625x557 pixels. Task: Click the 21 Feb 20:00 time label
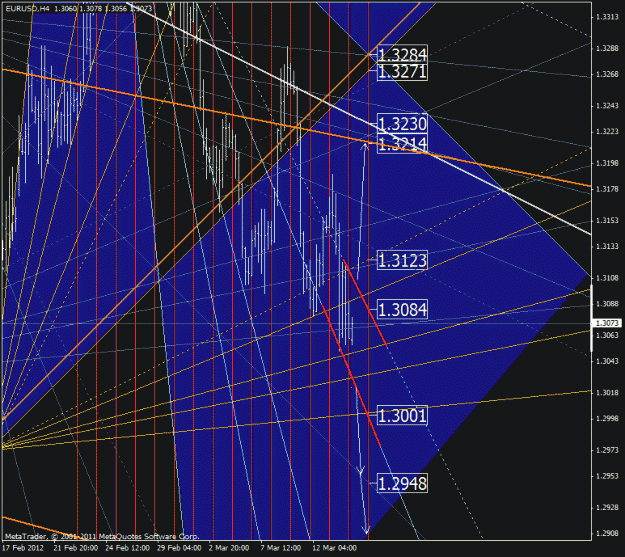click(76, 548)
